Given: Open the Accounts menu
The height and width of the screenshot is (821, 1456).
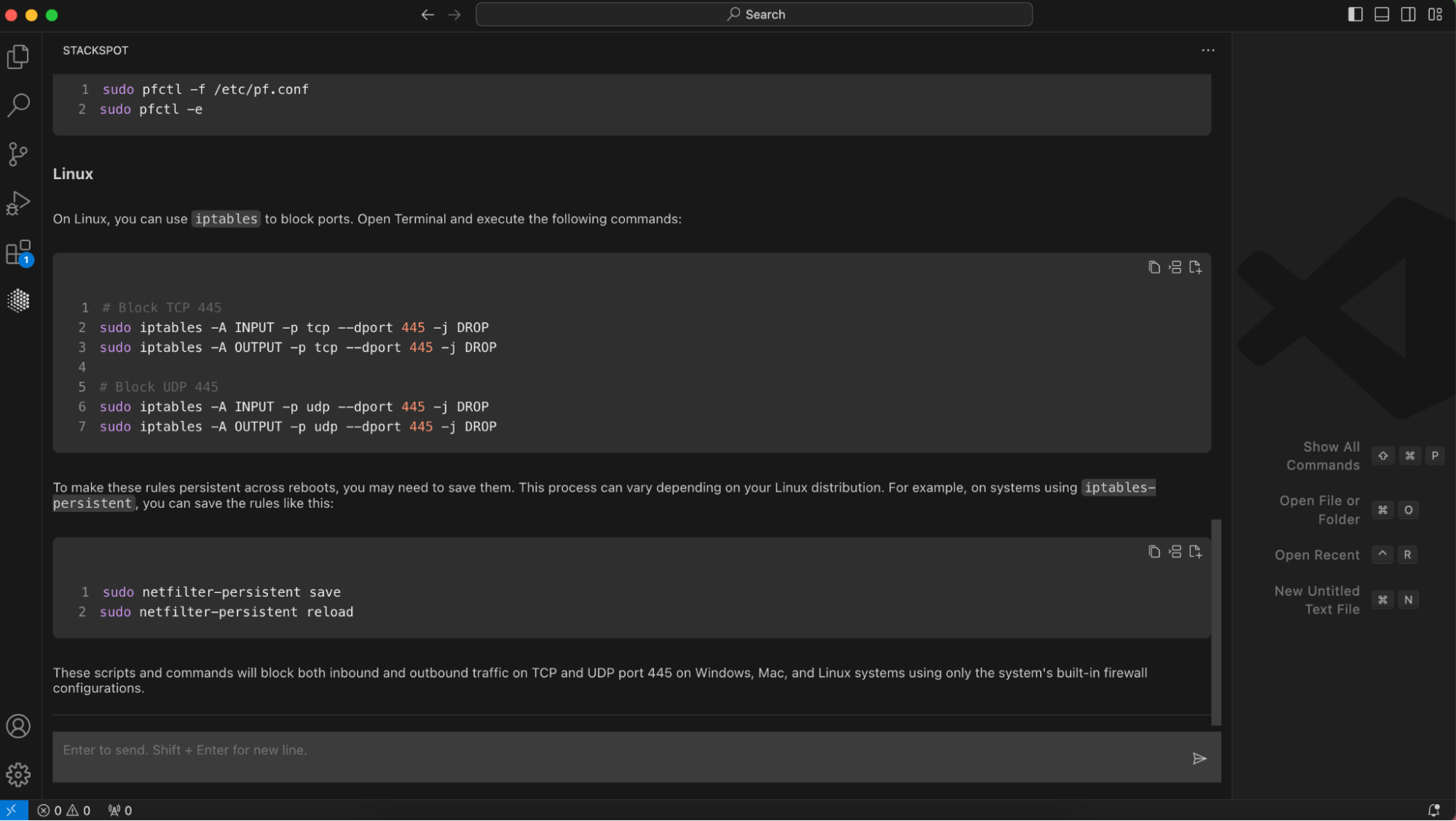Looking at the screenshot, I should point(18,726).
